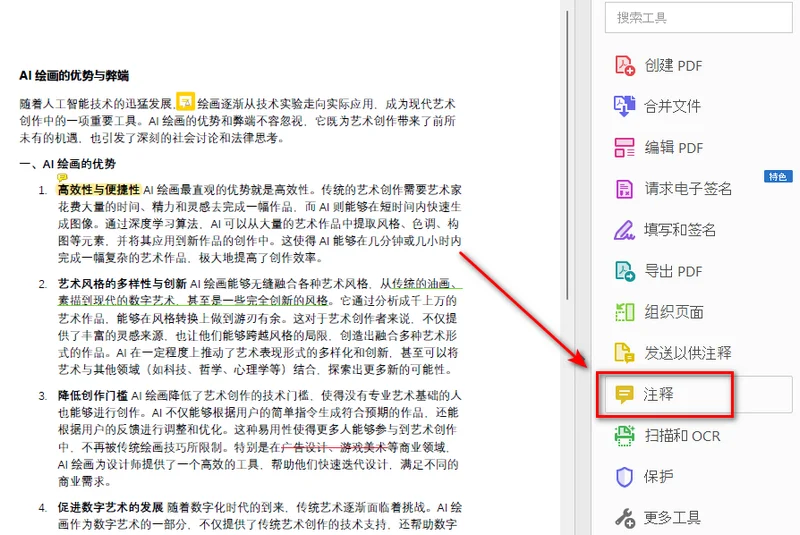Click the Protect (保护) shield icon
The image size is (800, 535).
(x=624, y=477)
